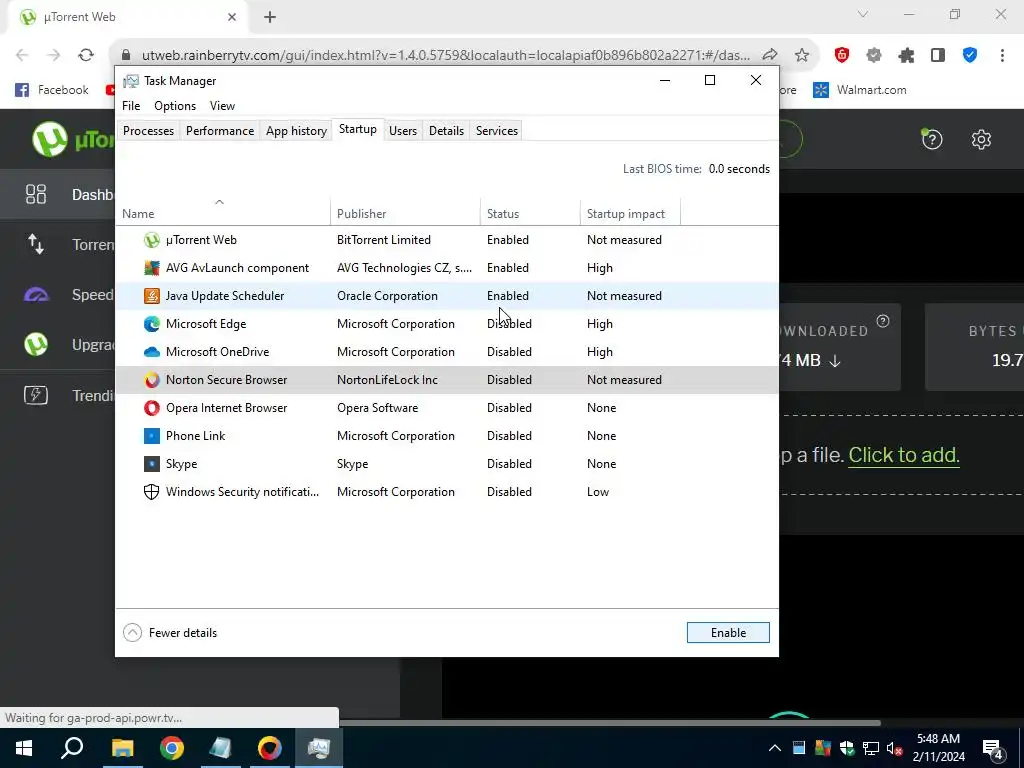1024x768 pixels.
Task: Open Chrome three-dot menu
Action: [x=1002, y=56]
